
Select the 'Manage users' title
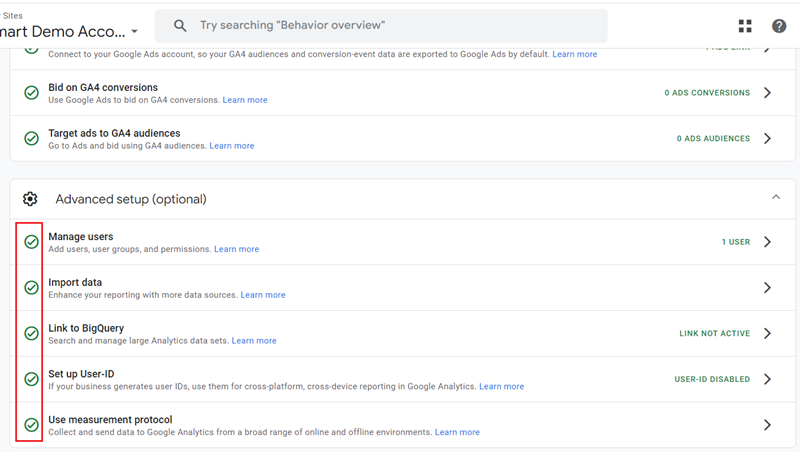pyautogui.click(x=81, y=237)
